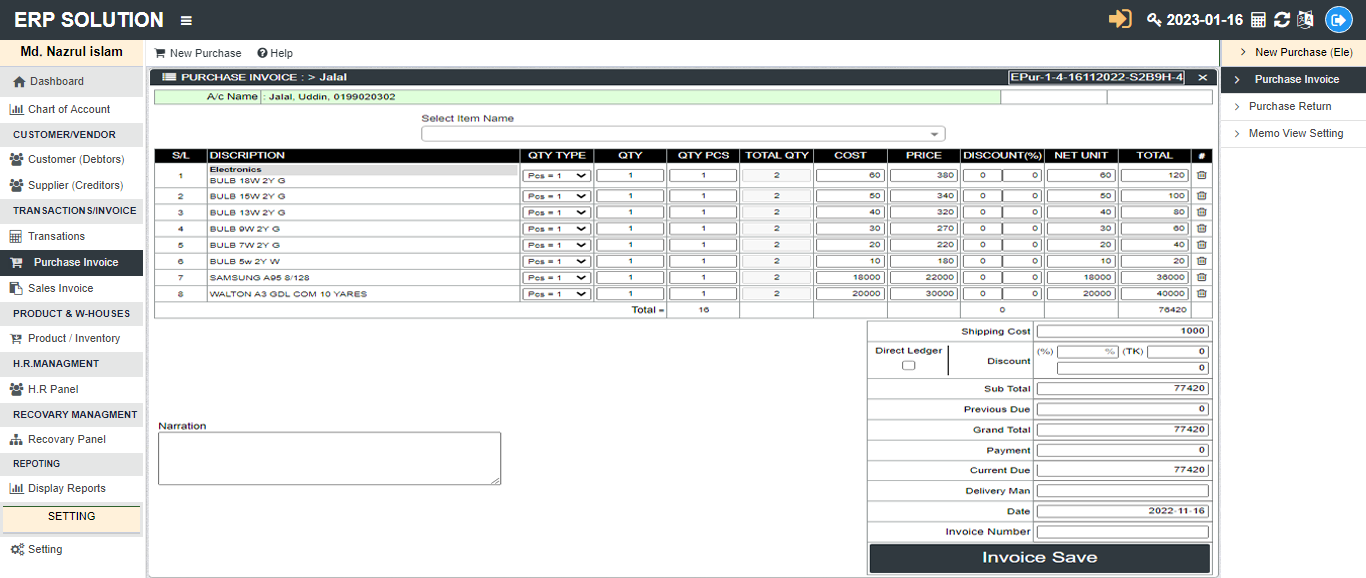Click into the Narration text area
The width and height of the screenshot is (1366, 578).
(329, 458)
